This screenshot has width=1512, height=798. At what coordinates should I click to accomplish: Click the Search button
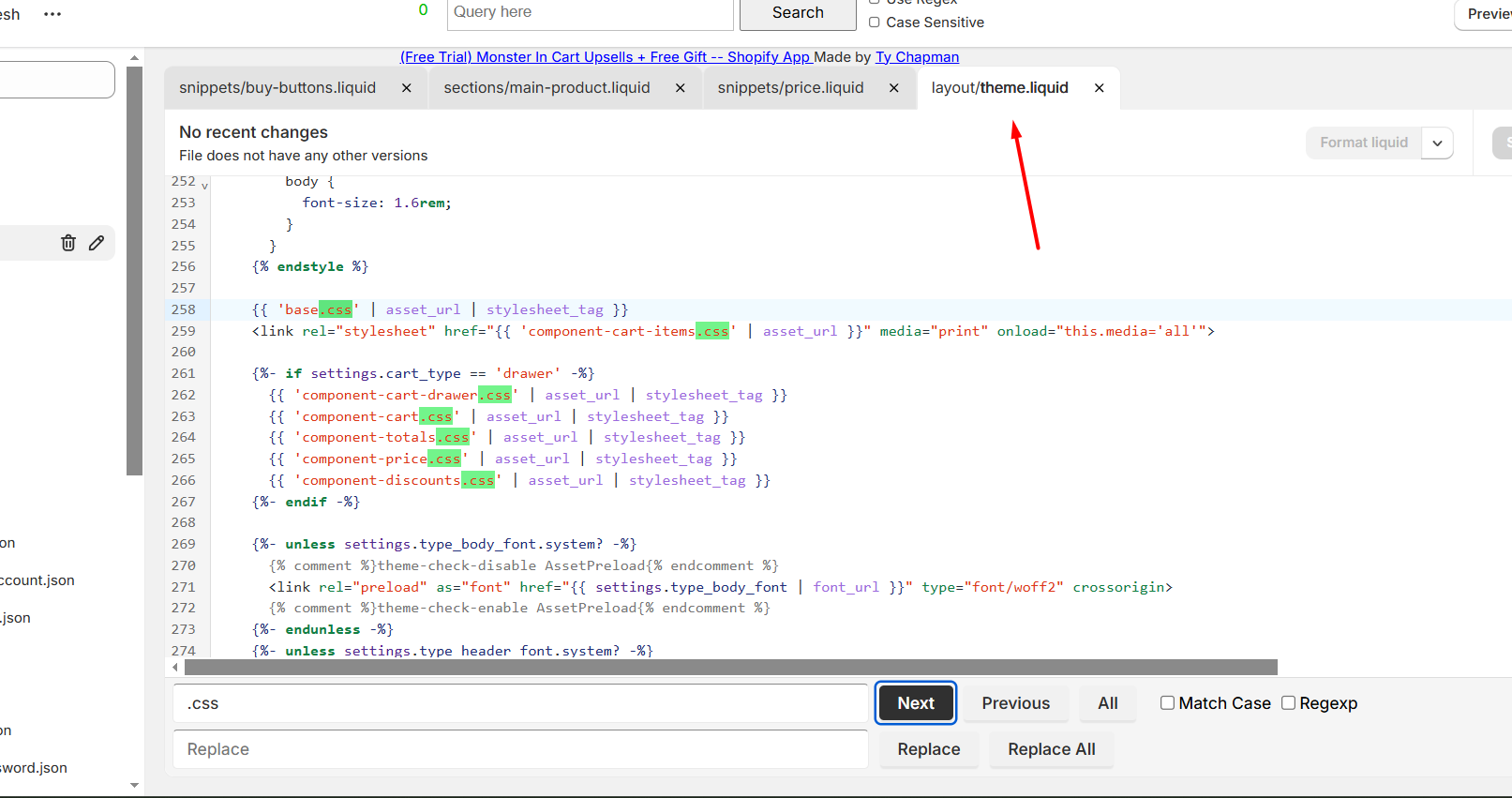[798, 13]
